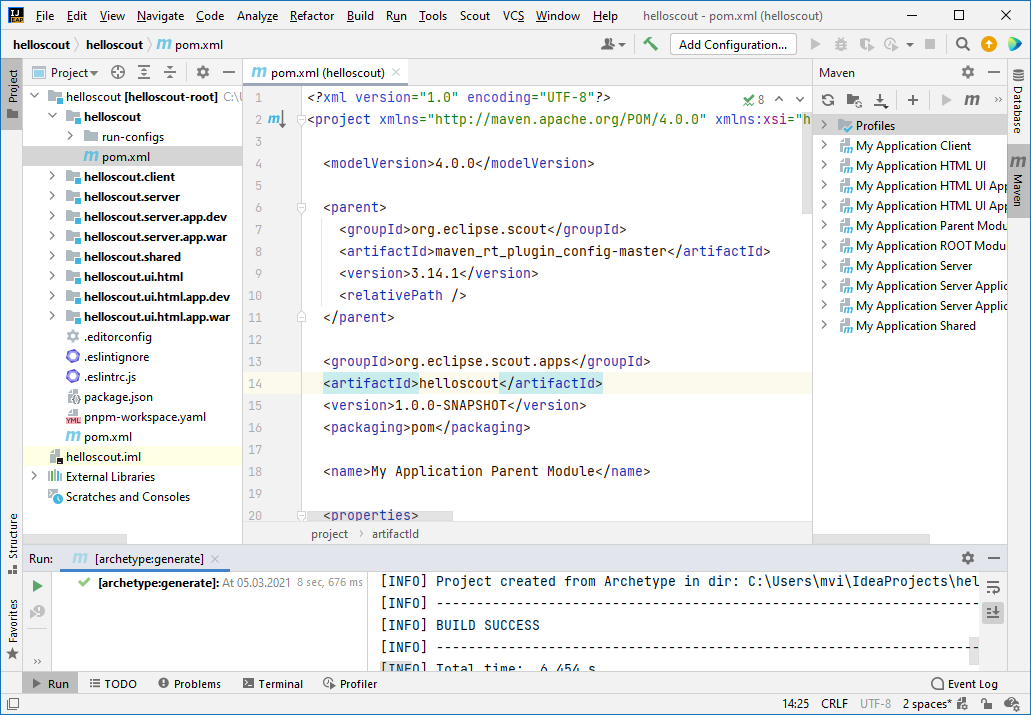Reload all Maven projects
Viewport: 1031px width, 715px height.
[x=828, y=100]
